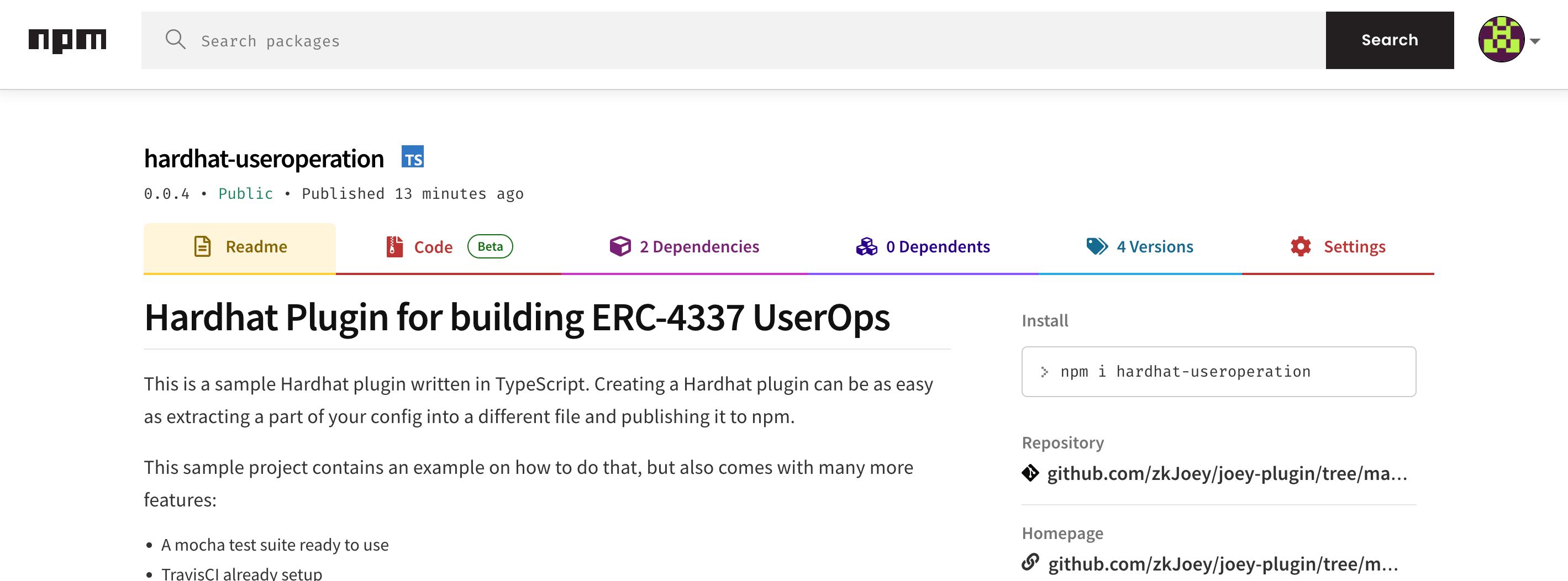Image resolution: width=1568 pixels, height=581 pixels.
Task: Click the TypeScript TS badge icon
Action: pyautogui.click(x=413, y=157)
